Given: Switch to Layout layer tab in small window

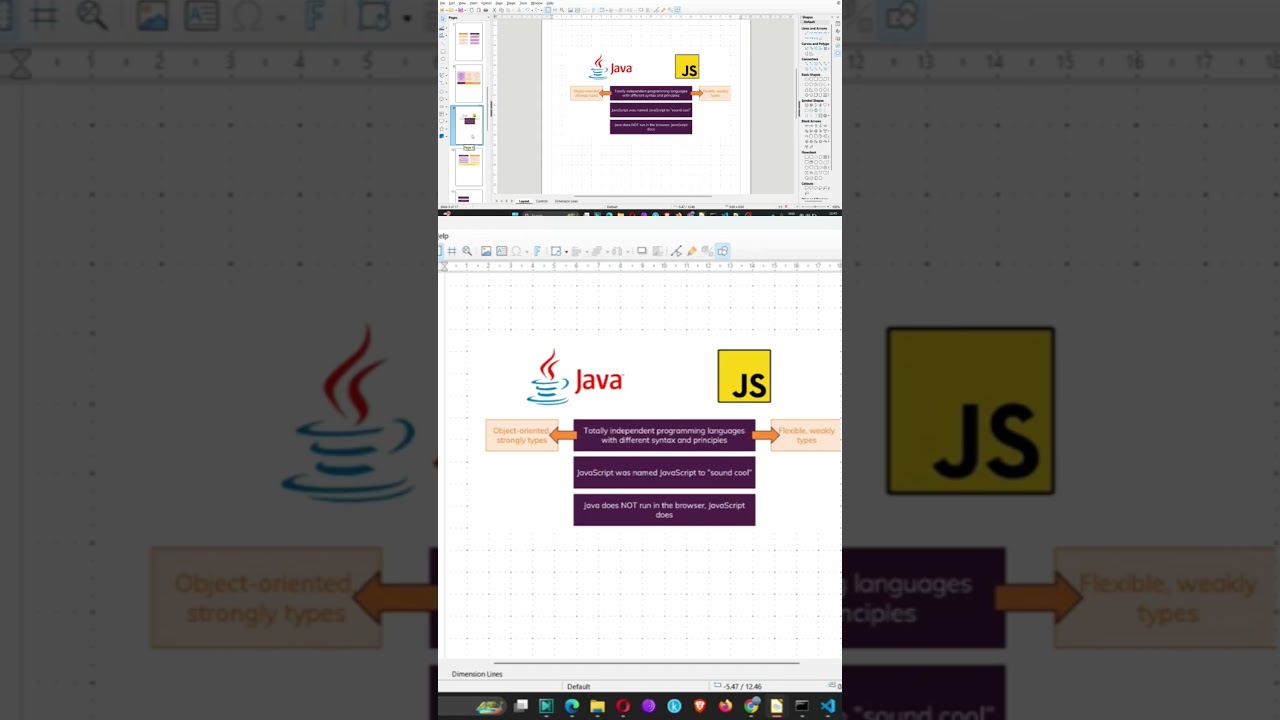Looking at the screenshot, I should pyautogui.click(x=524, y=201).
